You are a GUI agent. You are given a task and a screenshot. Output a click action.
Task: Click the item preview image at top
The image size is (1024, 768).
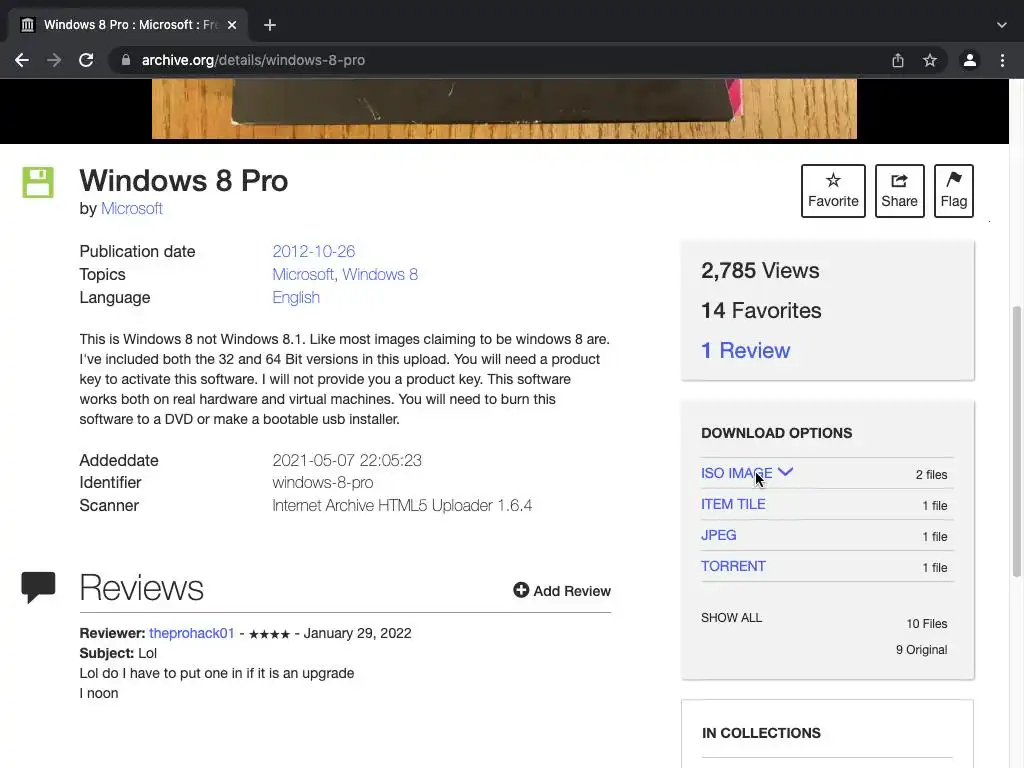(504, 109)
